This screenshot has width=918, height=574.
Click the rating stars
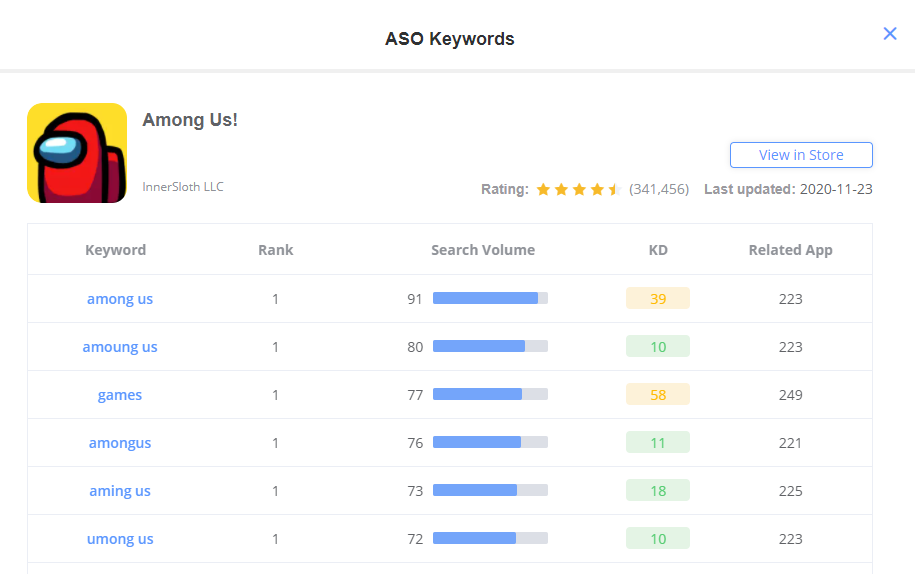[x=578, y=189]
